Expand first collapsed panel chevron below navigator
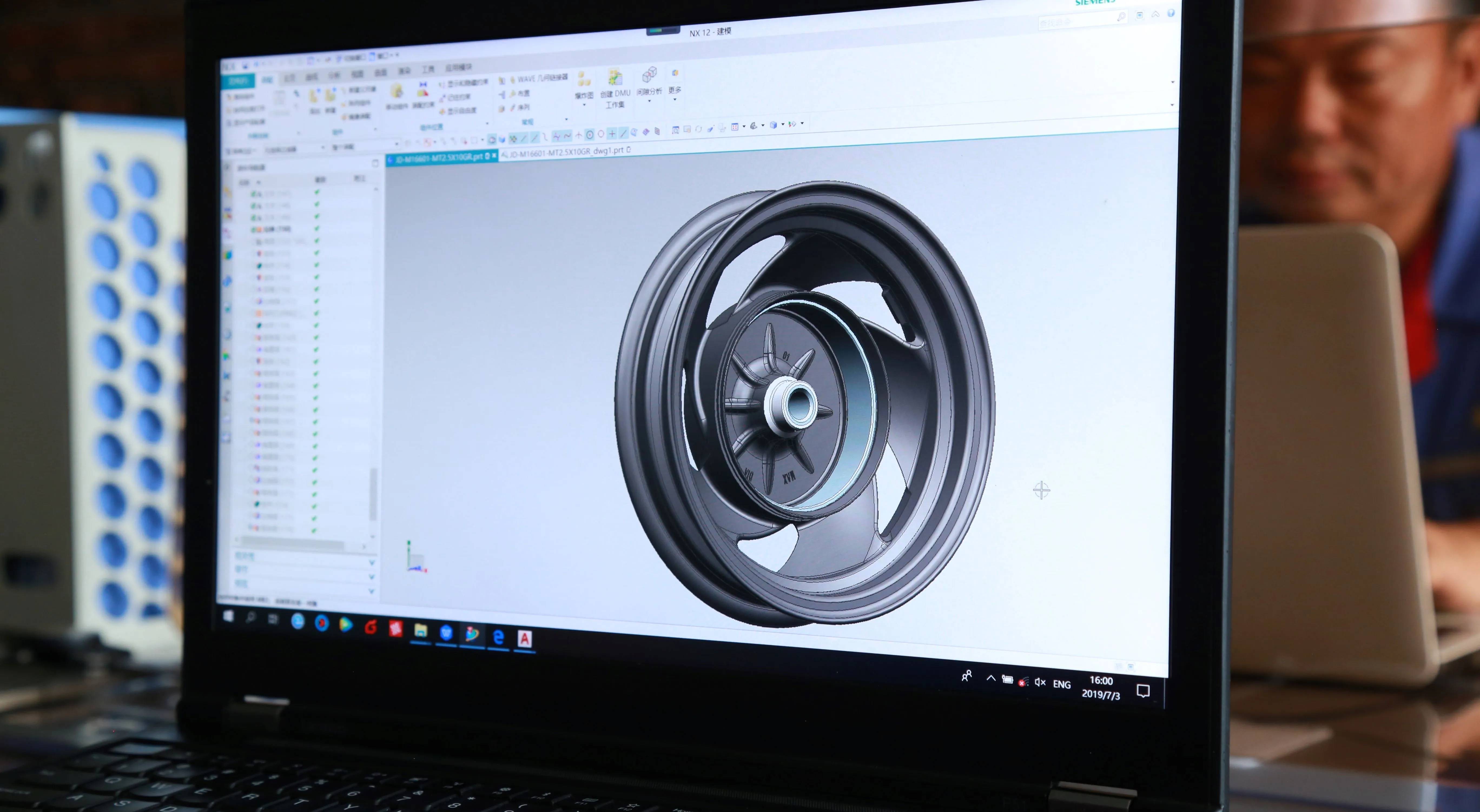The image size is (1480, 812). coord(372,562)
